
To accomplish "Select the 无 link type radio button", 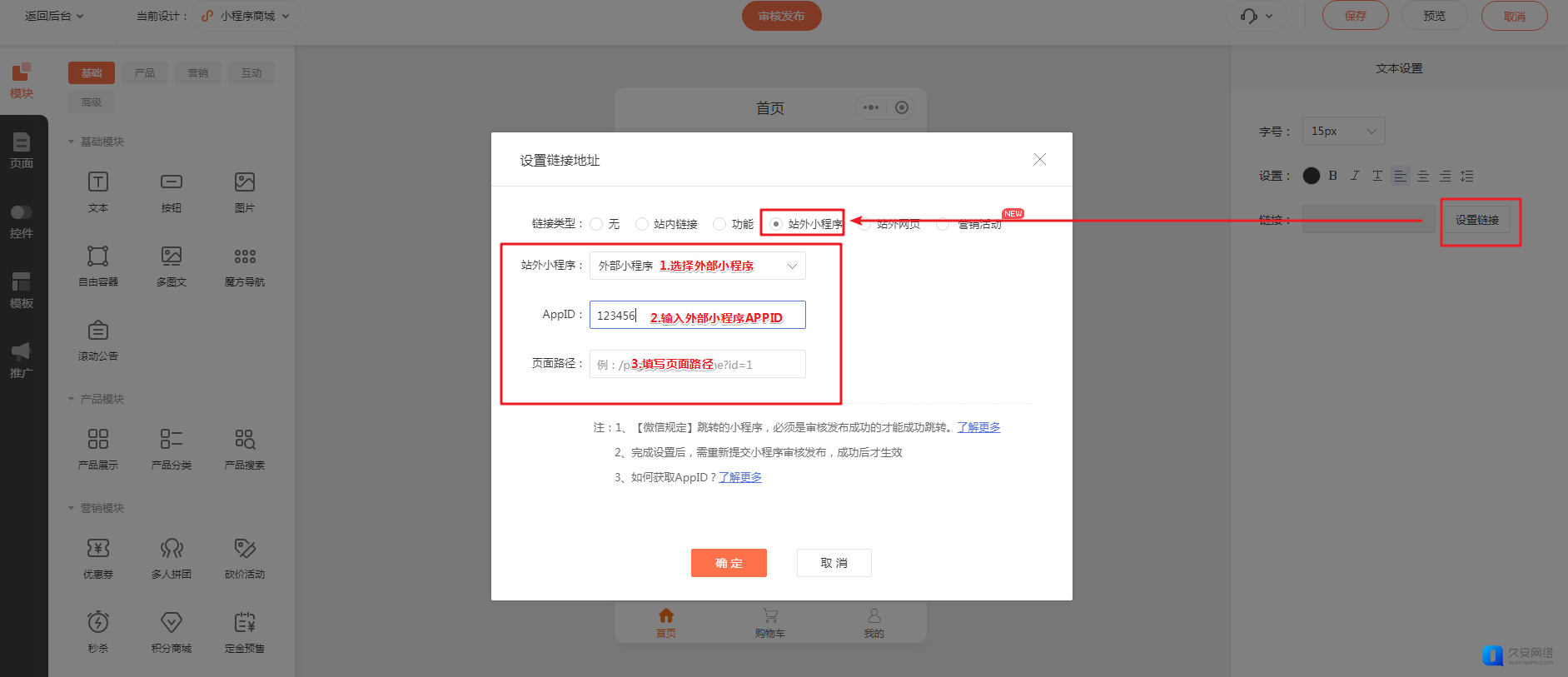I will click(x=596, y=224).
